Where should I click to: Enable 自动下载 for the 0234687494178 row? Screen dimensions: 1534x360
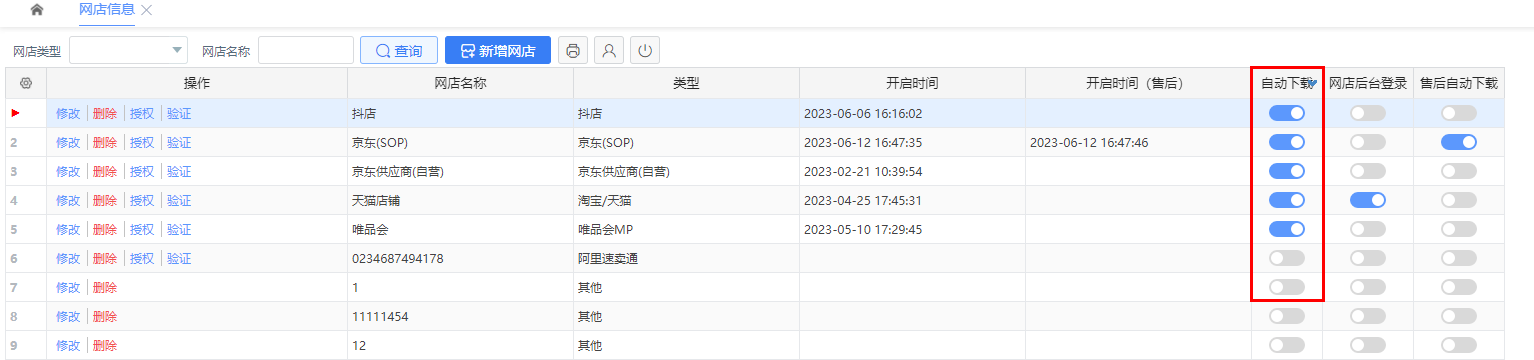coord(1287,259)
